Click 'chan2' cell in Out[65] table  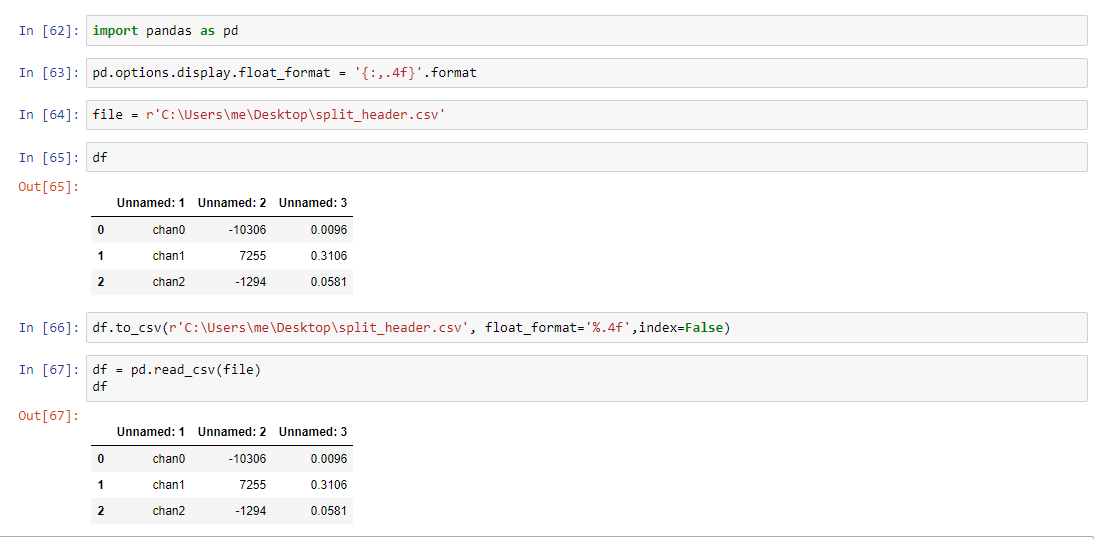169,282
